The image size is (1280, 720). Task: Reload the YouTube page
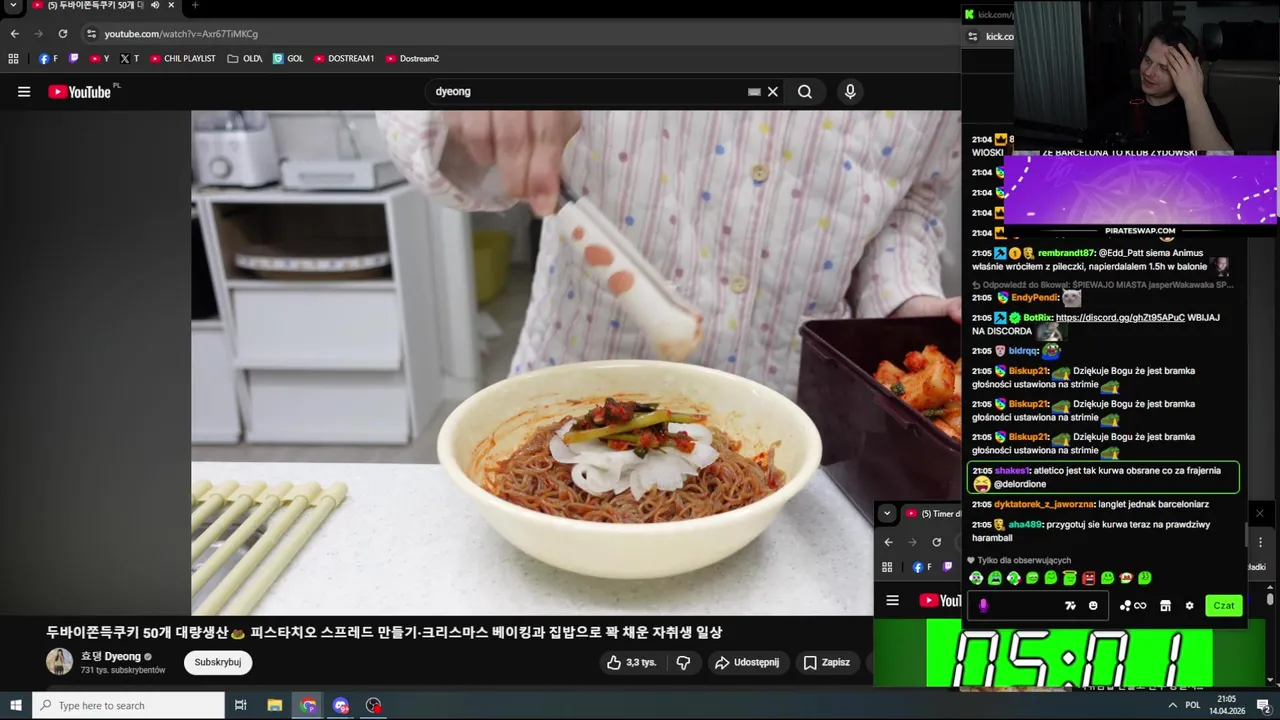[62, 34]
